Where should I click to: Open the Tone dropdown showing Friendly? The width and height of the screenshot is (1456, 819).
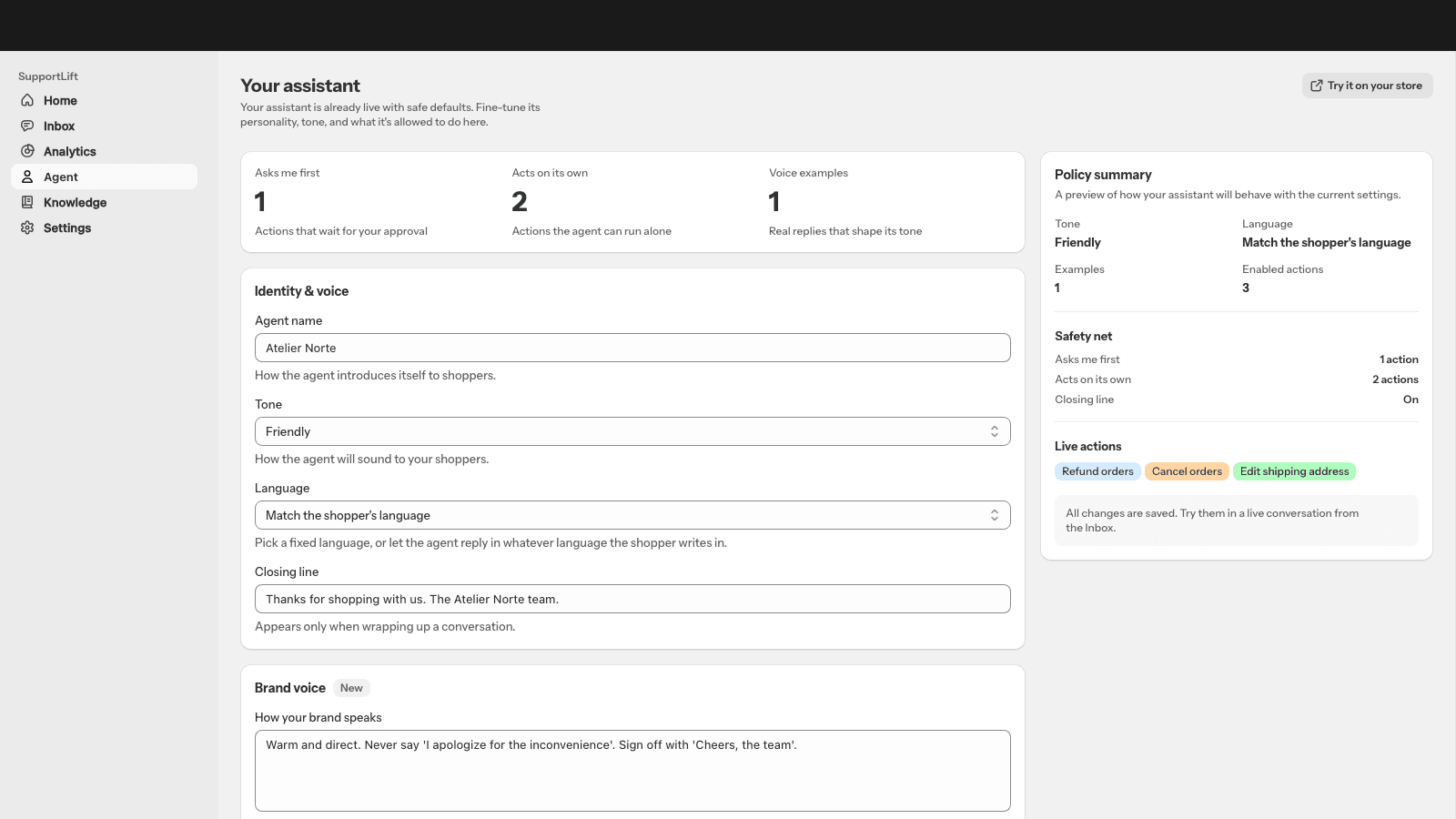pos(632,431)
